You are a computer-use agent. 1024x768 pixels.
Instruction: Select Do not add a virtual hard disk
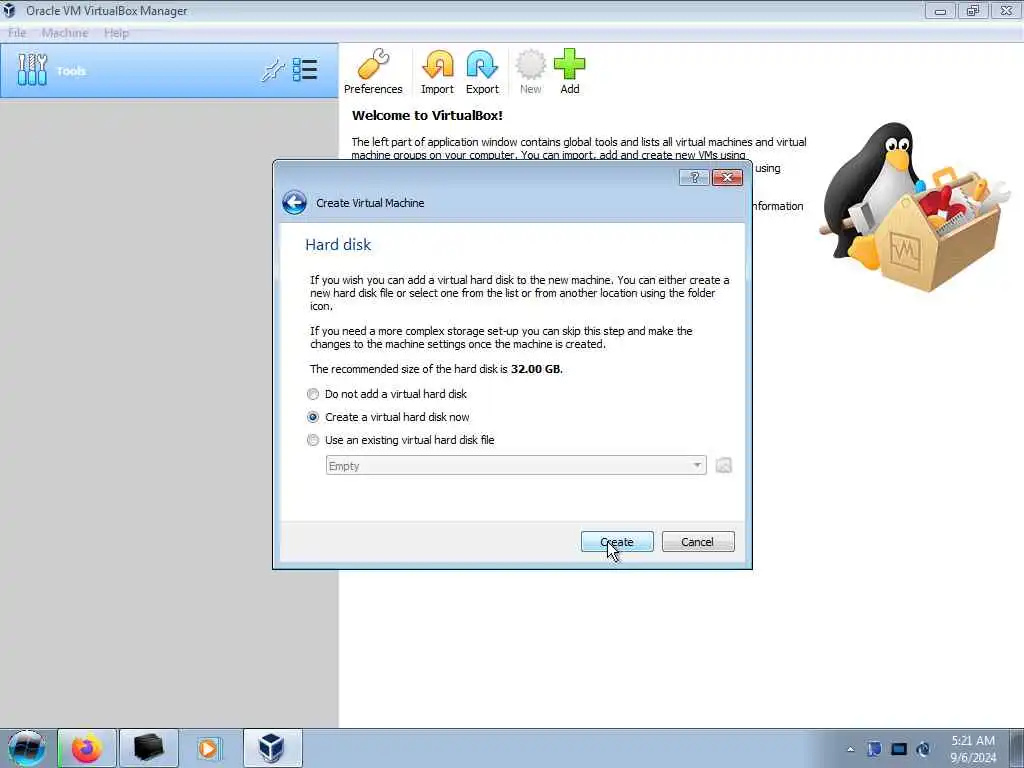click(x=387, y=394)
